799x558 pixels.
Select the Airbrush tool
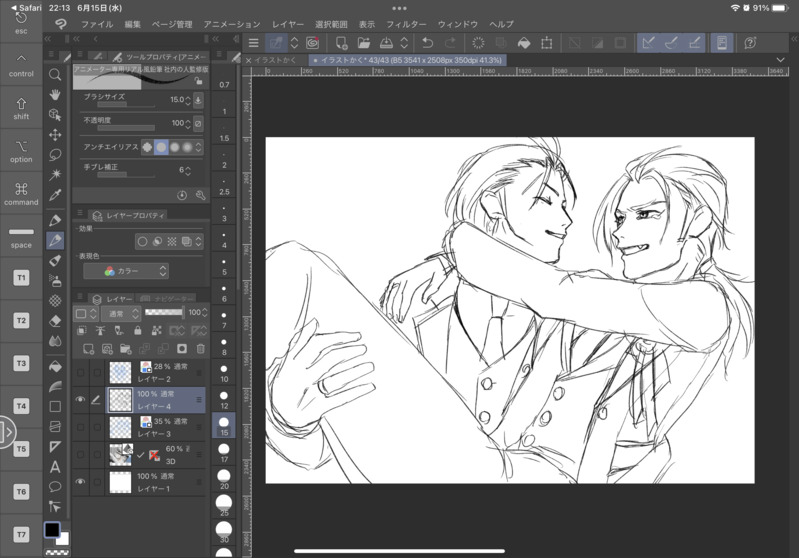55,280
